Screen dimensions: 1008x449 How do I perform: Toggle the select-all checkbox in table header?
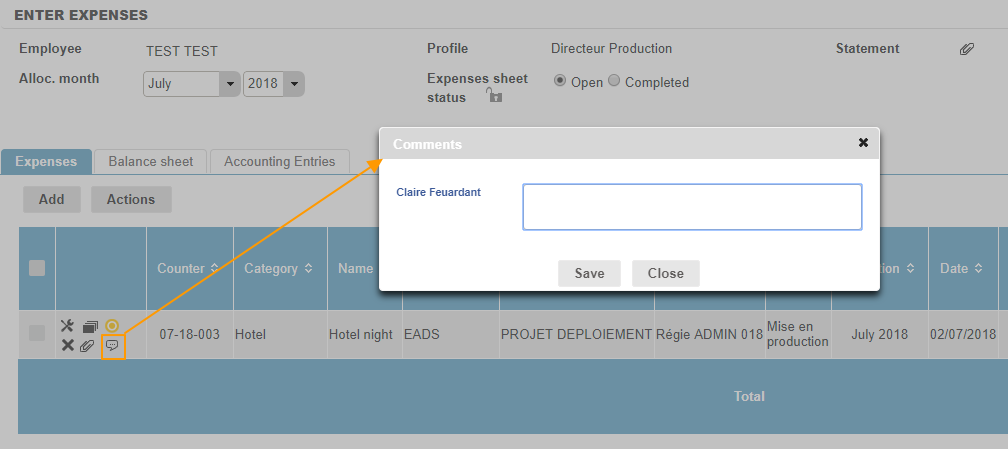tap(37, 268)
